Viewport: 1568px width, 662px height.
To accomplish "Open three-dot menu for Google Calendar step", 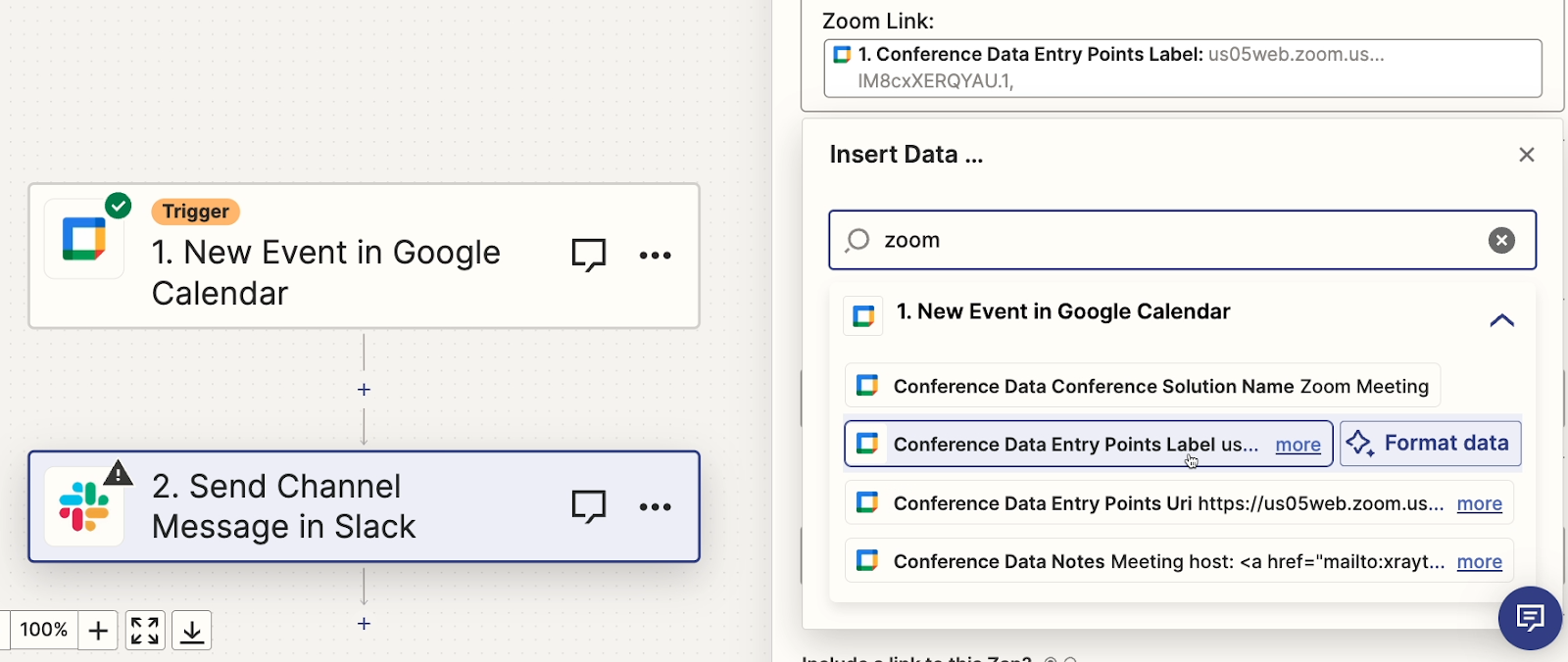I will point(655,256).
